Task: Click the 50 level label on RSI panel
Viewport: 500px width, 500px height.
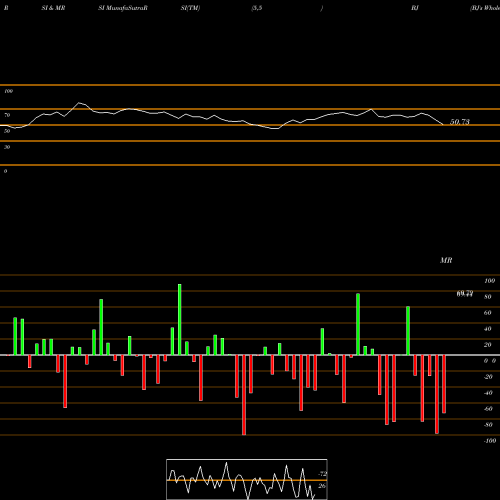Action: pos(7,131)
